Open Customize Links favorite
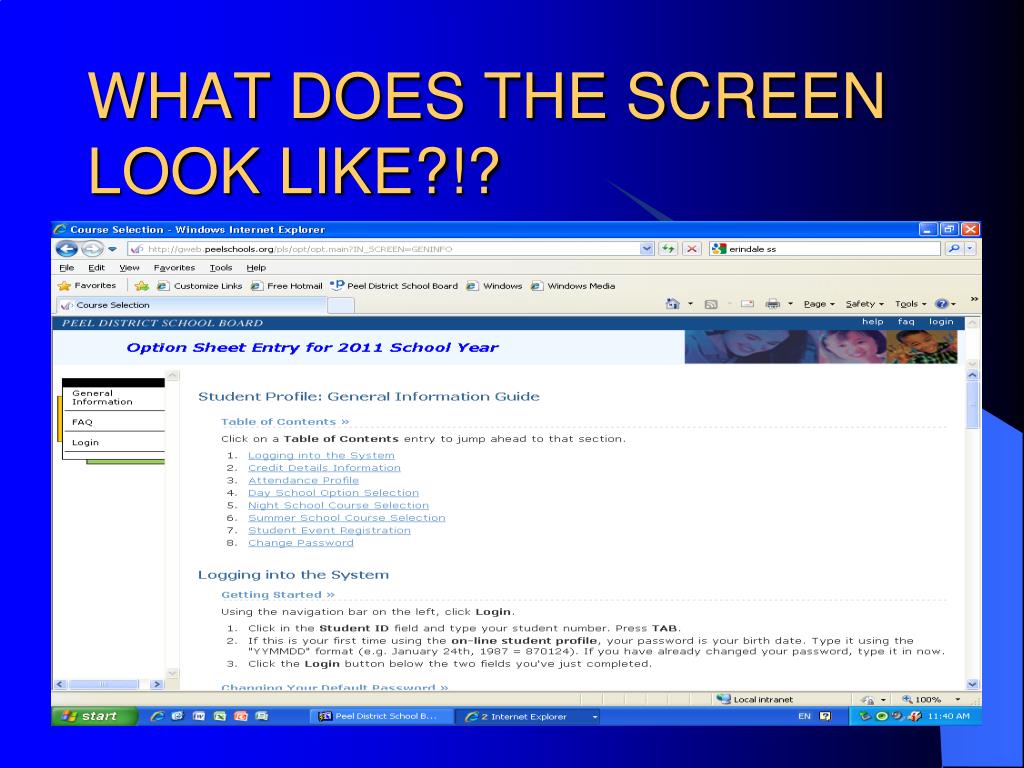 [x=200, y=286]
